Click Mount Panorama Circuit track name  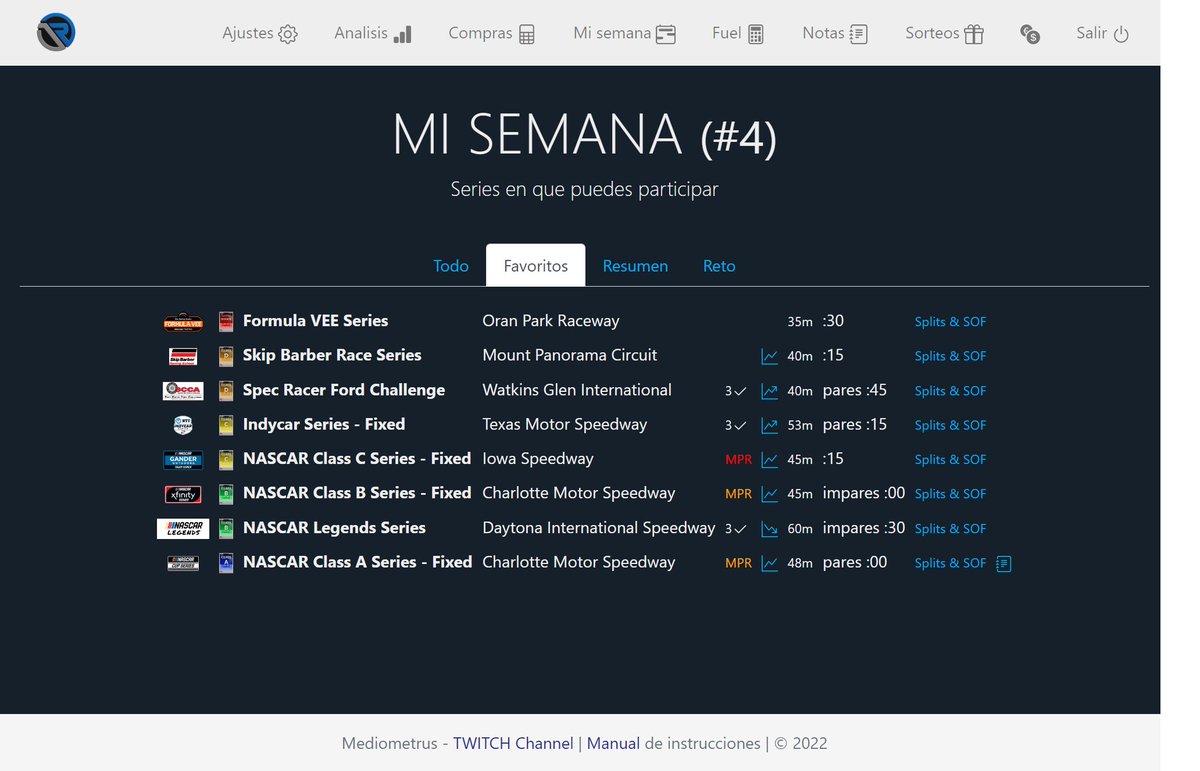[x=570, y=355]
